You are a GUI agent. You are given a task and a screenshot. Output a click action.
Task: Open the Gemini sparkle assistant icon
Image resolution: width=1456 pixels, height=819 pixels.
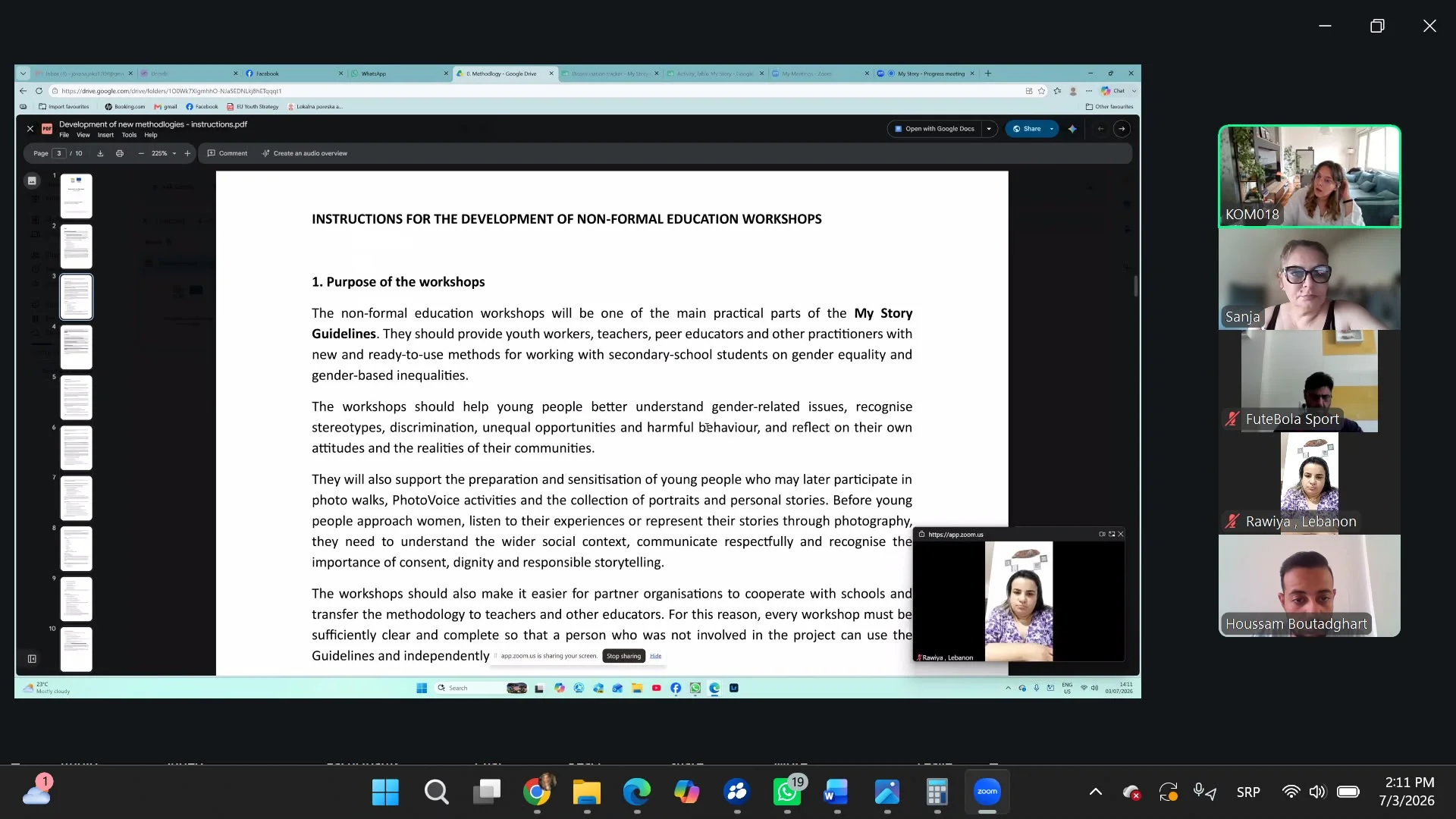pos(1072,129)
